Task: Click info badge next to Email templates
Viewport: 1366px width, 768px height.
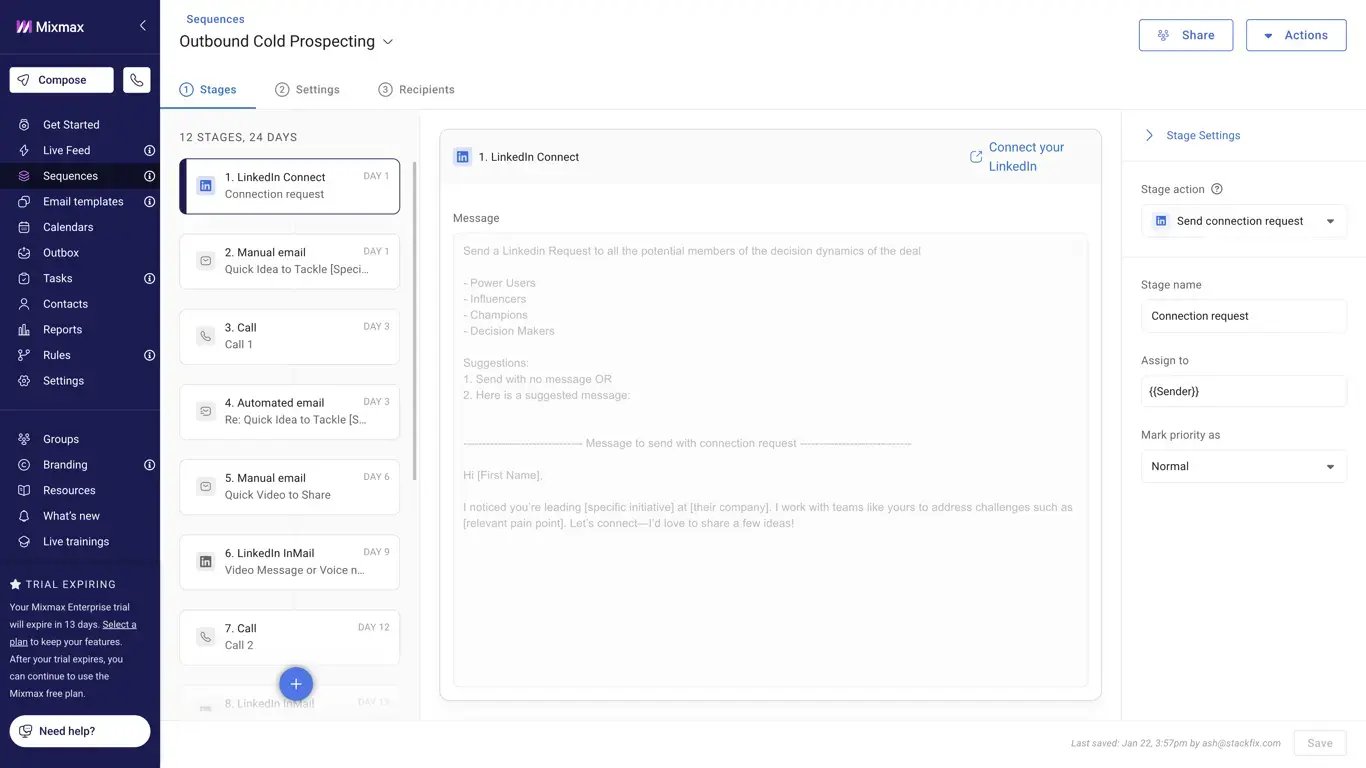Action: click(149, 201)
